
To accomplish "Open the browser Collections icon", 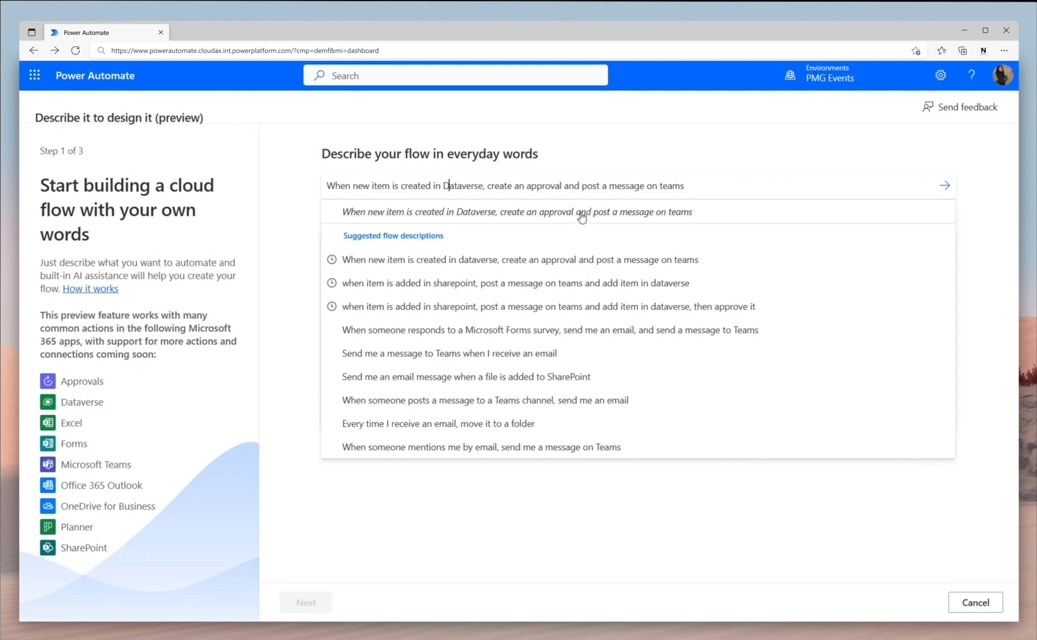I will coord(962,50).
